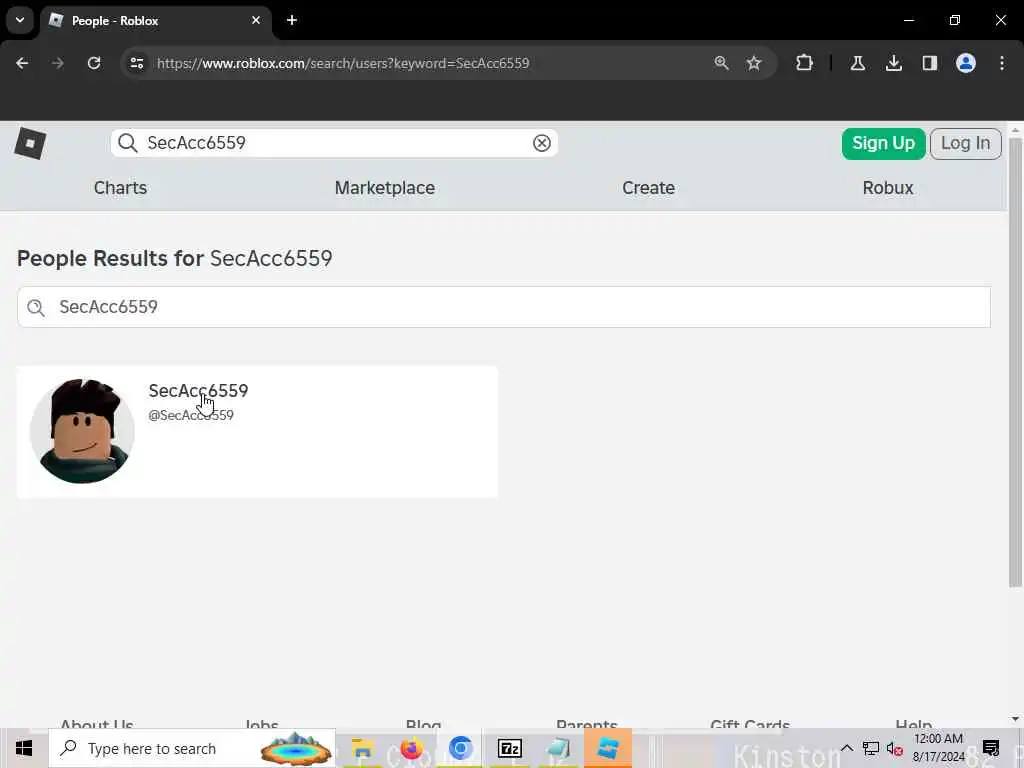
Task: Click the Windows taskbar search box
Action: click(x=192, y=748)
